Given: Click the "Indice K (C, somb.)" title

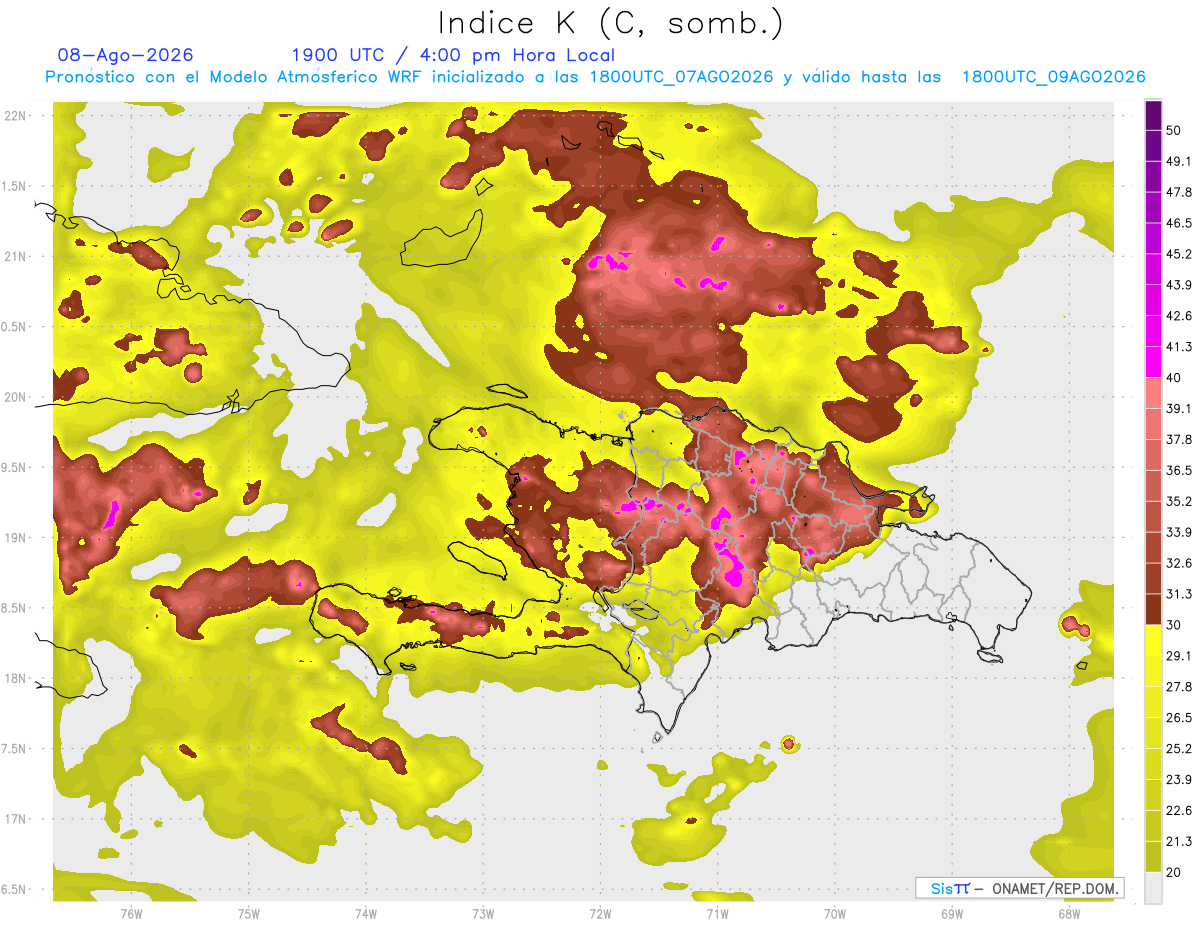Looking at the screenshot, I should click(610, 24).
